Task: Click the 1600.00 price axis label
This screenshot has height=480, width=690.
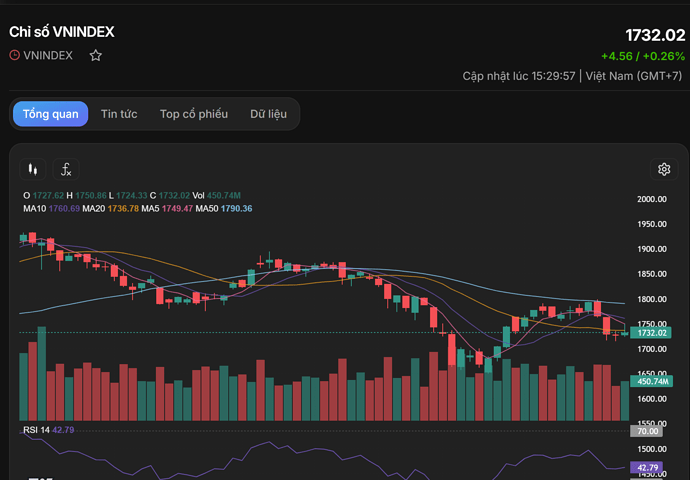Action: [x=652, y=399]
